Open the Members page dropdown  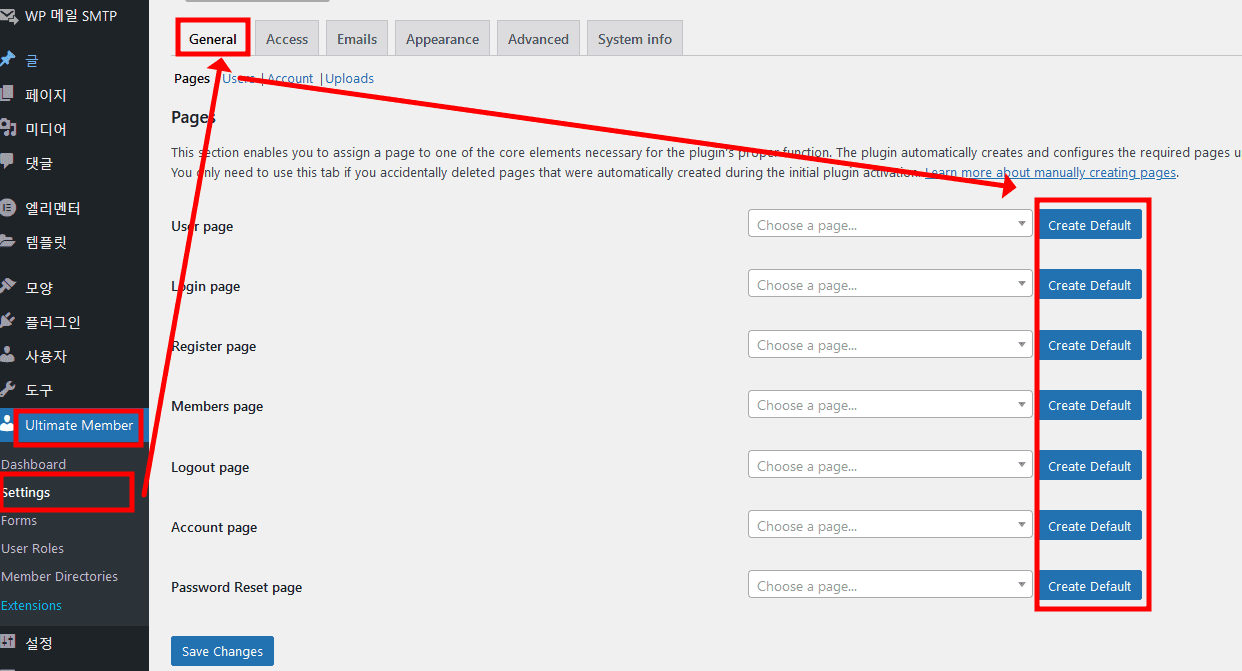(x=890, y=405)
